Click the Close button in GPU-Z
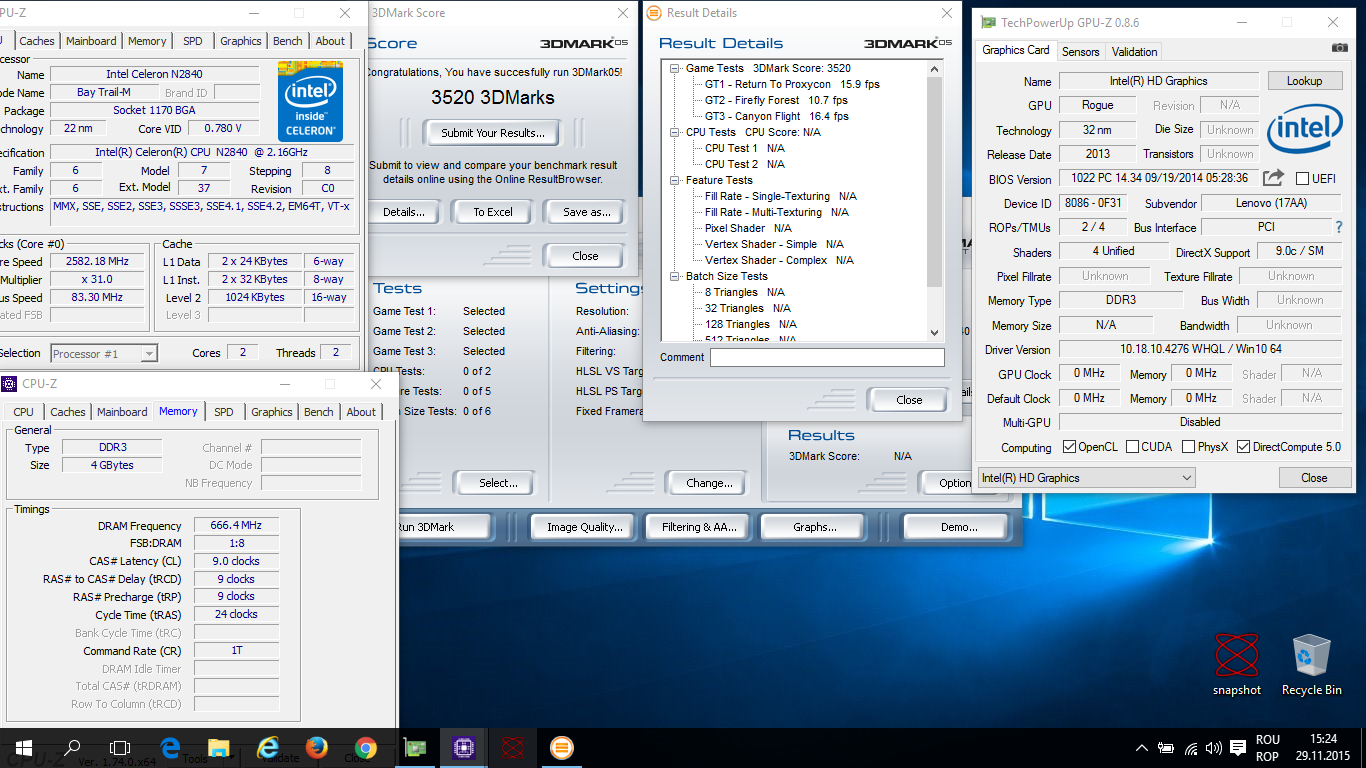1366x768 pixels. 1314,478
